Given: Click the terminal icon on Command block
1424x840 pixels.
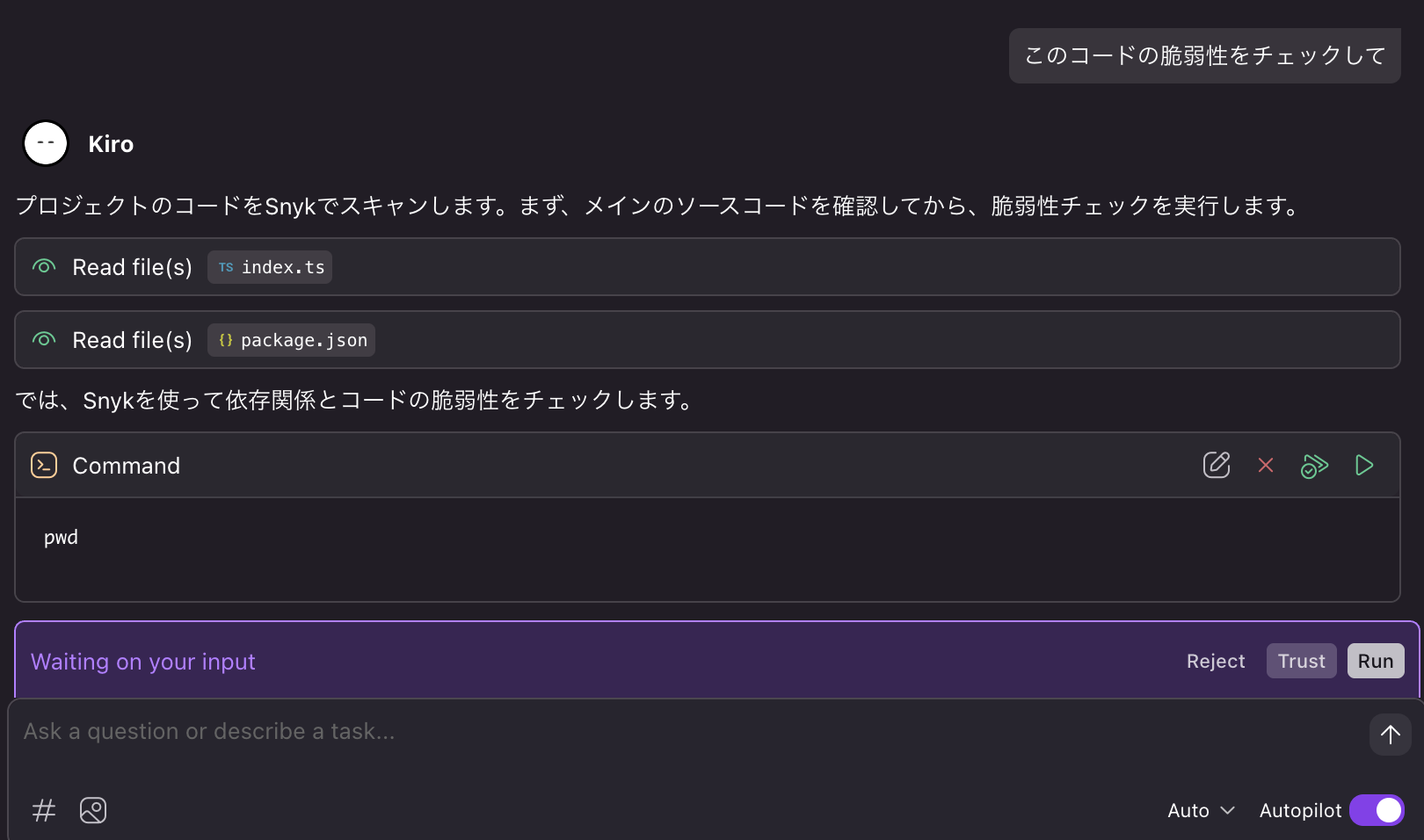Looking at the screenshot, I should coord(43,465).
